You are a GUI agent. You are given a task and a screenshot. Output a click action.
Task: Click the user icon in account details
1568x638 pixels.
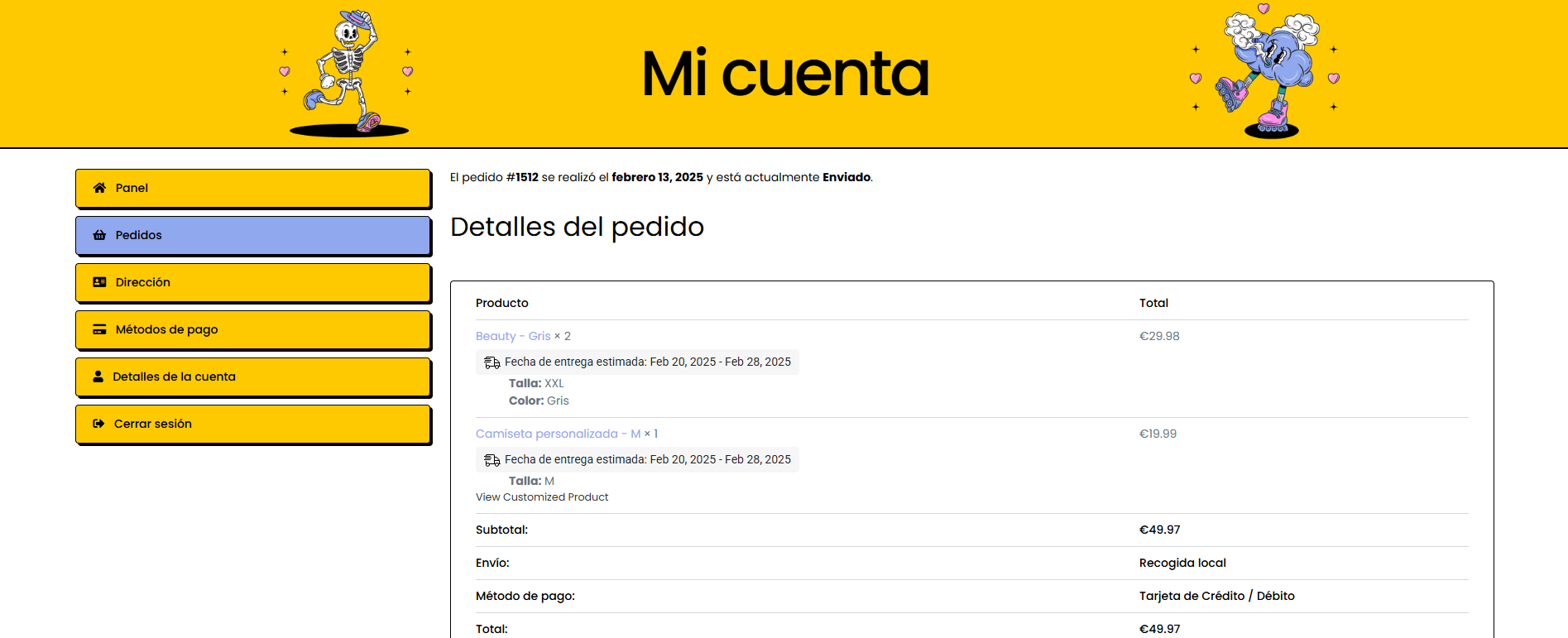click(x=98, y=377)
